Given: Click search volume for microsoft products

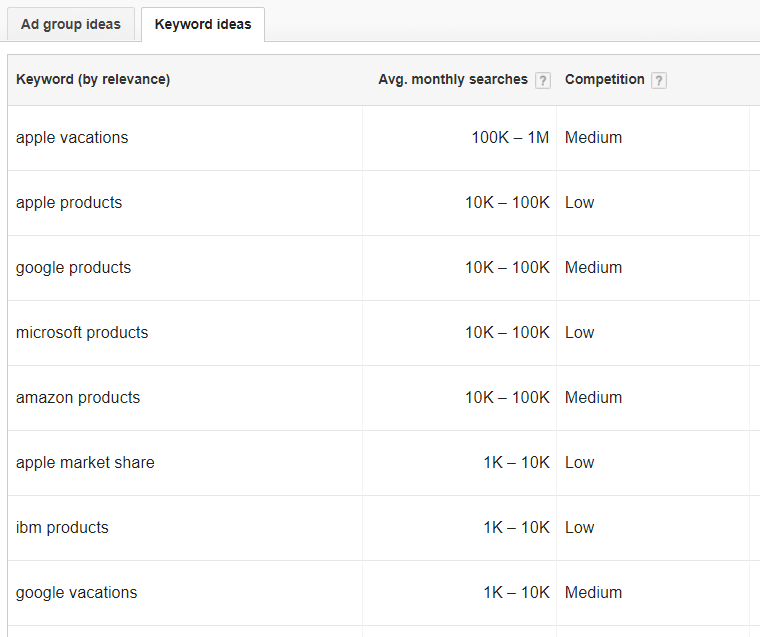Looking at the screenshot, I should pos(507,333).
